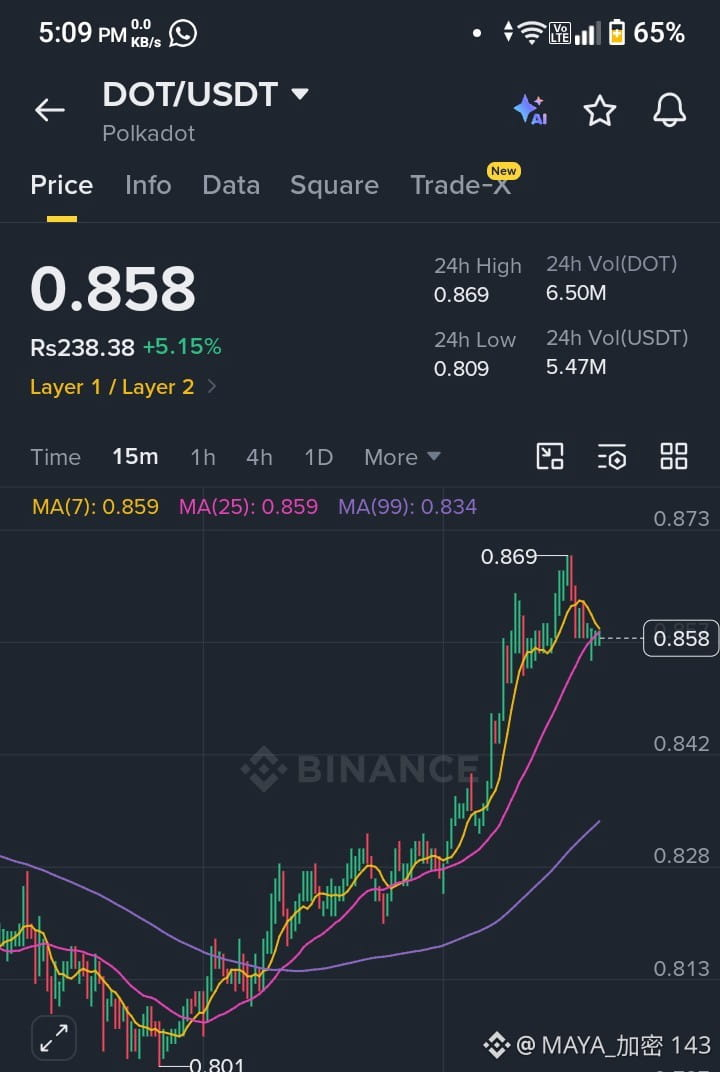
Task: Tap the New badge on Trade-X
Action: (504, 171)
